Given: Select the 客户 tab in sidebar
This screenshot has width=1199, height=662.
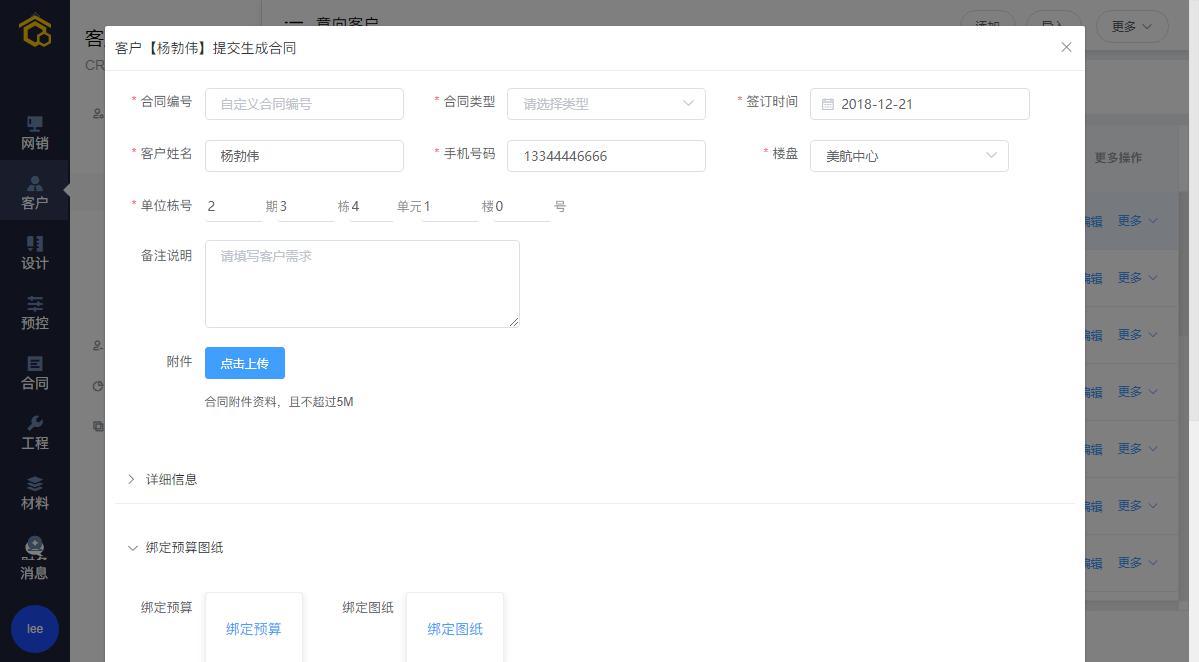Looking at the screenshot, I should click(35, 191).
